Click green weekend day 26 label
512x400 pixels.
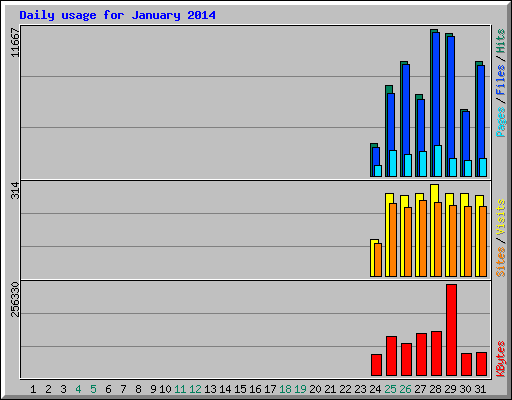pos(405,389)
